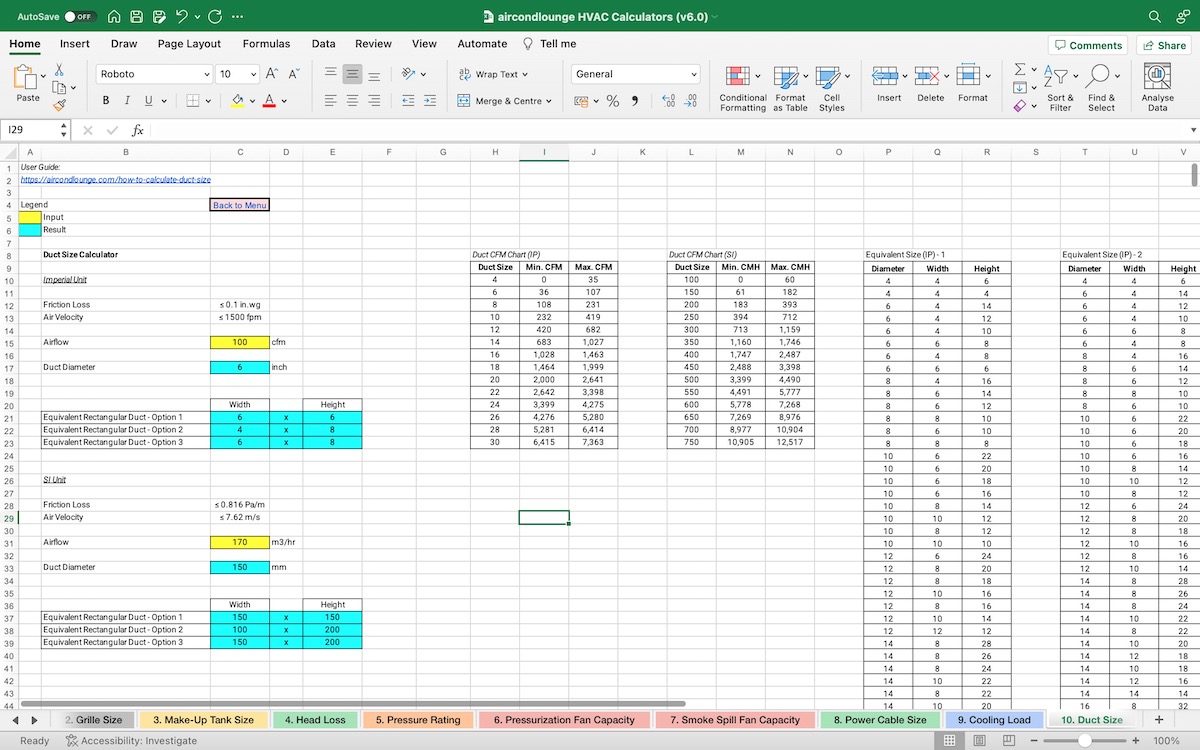Click the Back to Menu button
1200x750 pixels.
pyautogui.click(x=239, y=205)
